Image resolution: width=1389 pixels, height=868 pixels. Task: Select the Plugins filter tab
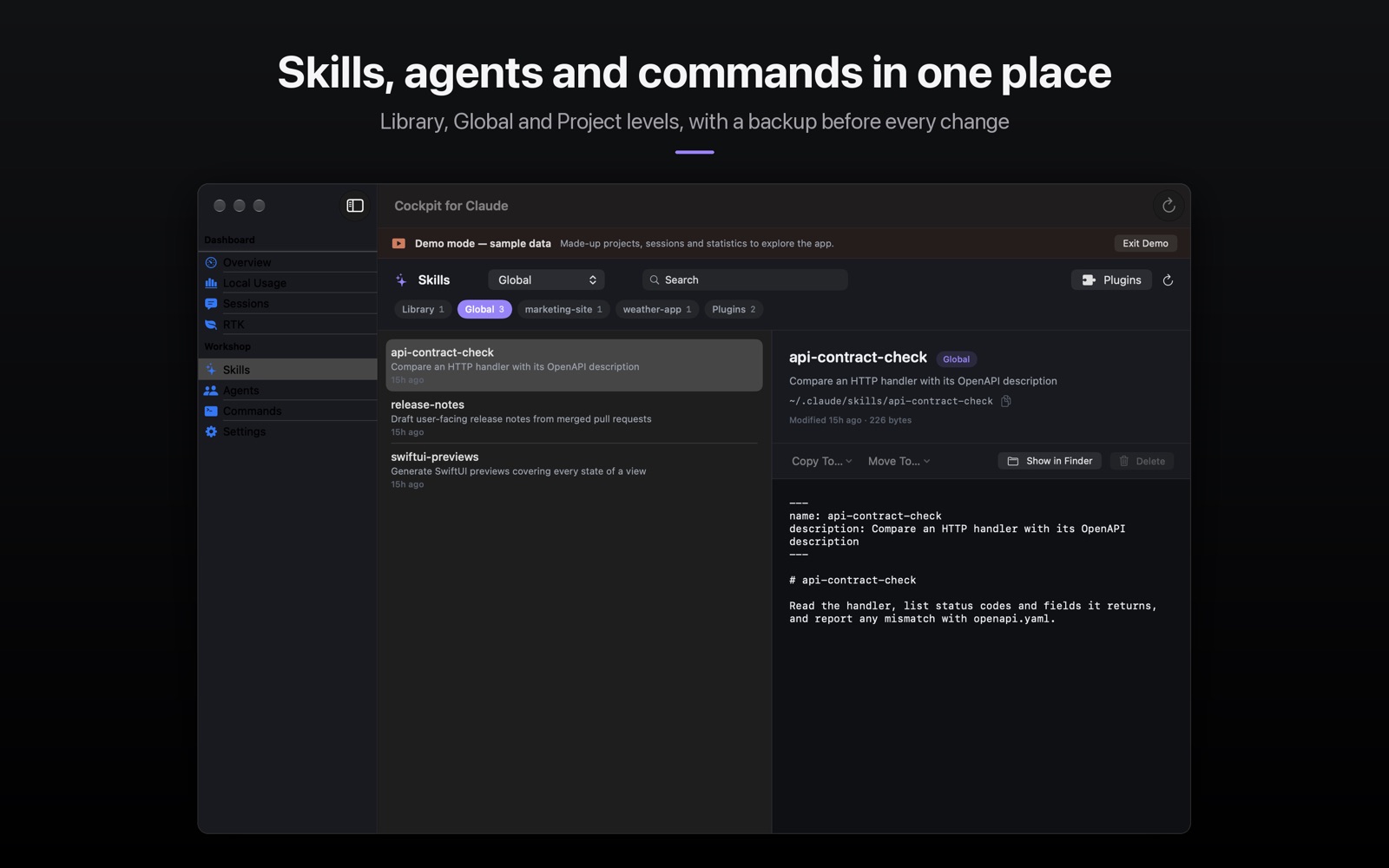pyautogui.click(x=734, y=309)
